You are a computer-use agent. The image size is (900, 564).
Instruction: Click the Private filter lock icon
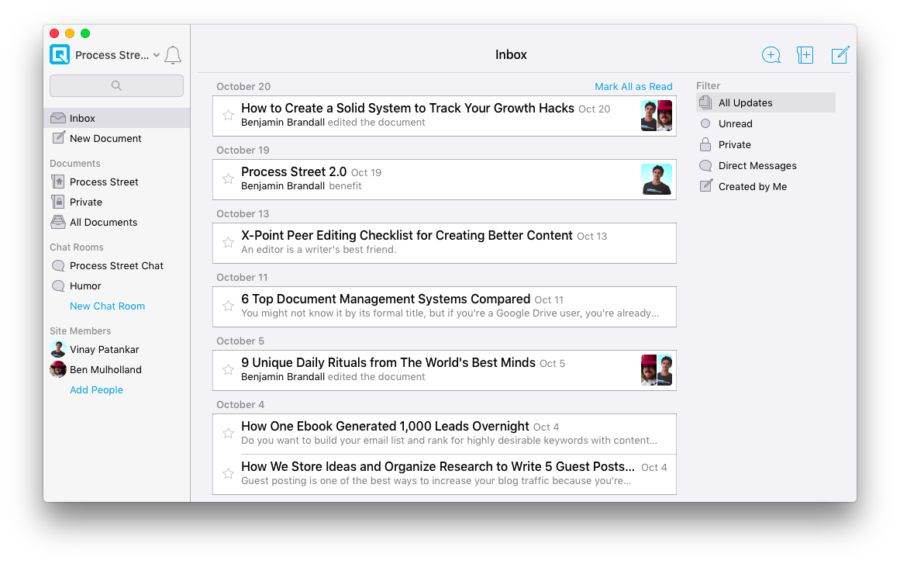tap(705, 144)
